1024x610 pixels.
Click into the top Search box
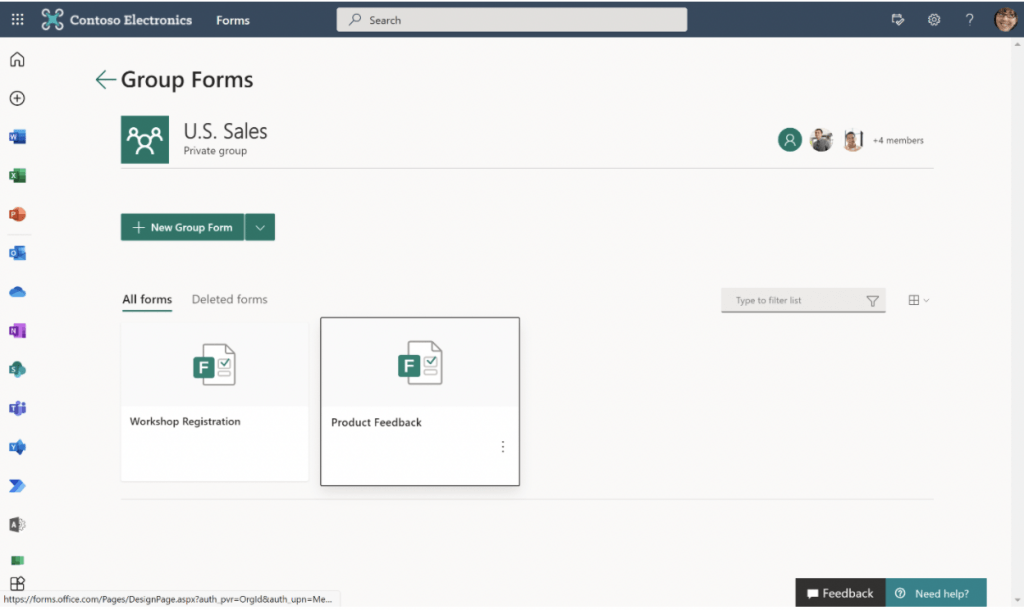(x=511, y=20)
